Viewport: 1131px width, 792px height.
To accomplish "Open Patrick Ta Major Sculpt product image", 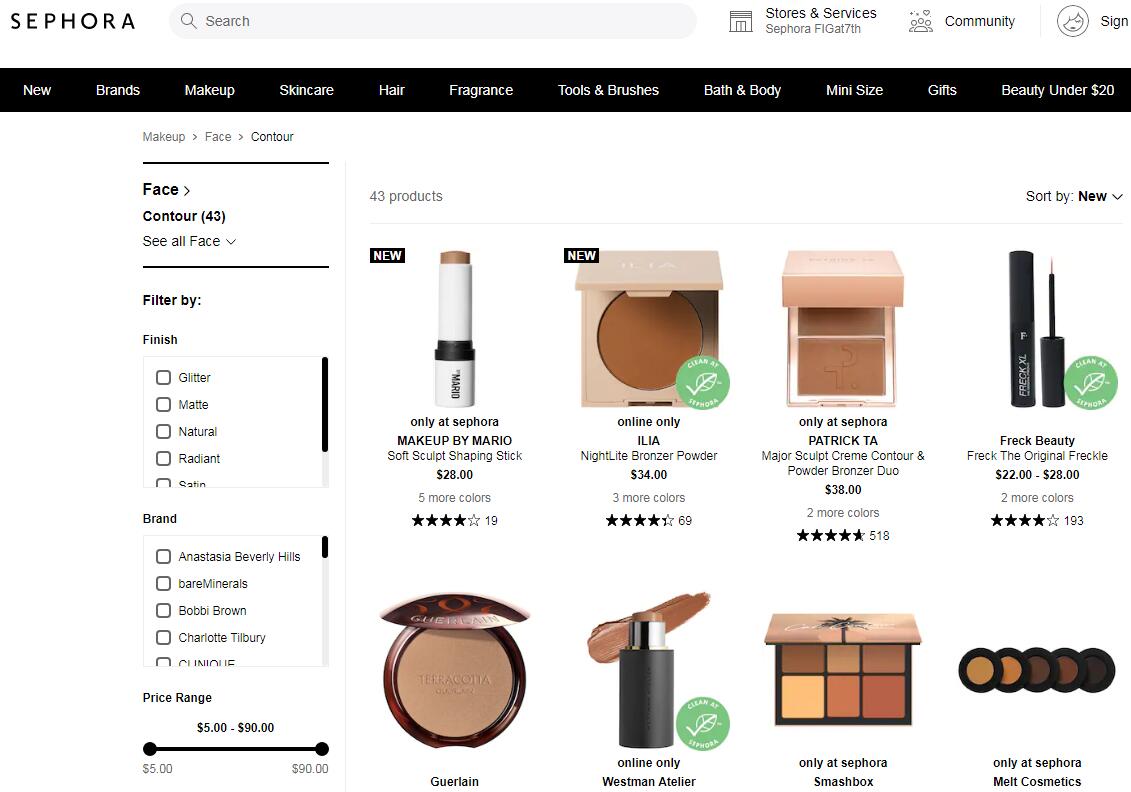I will 842,328.
